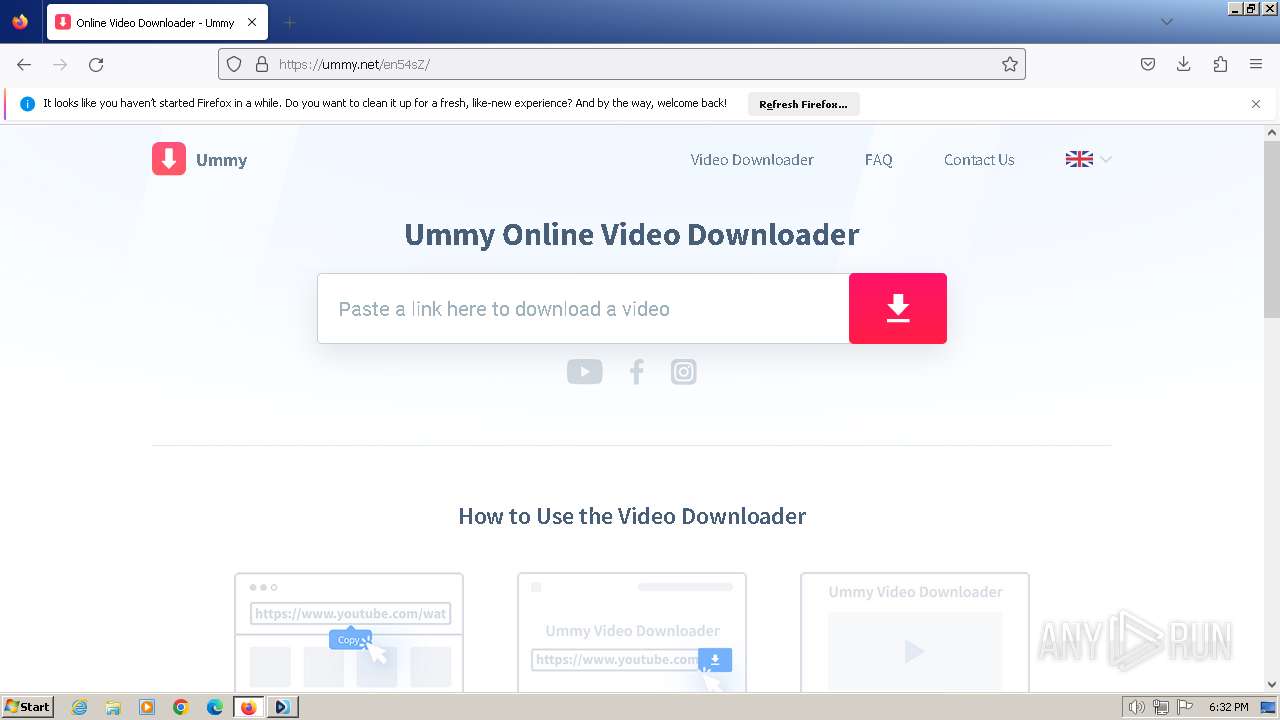
Task: Open File Explorer from taskbar
Action: (113, 707)
